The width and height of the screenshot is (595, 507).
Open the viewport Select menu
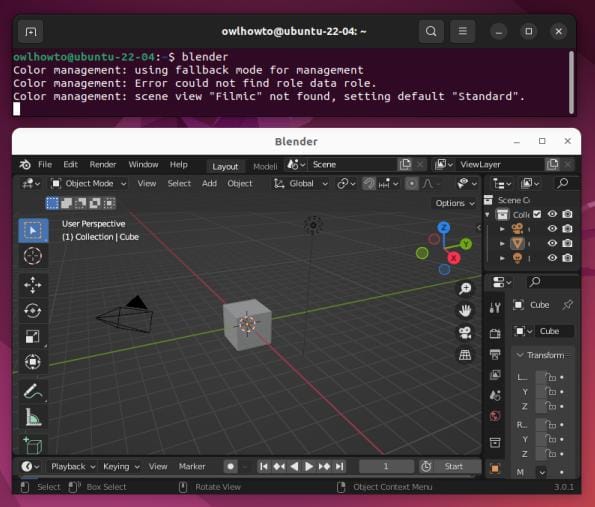coord(179,184)
